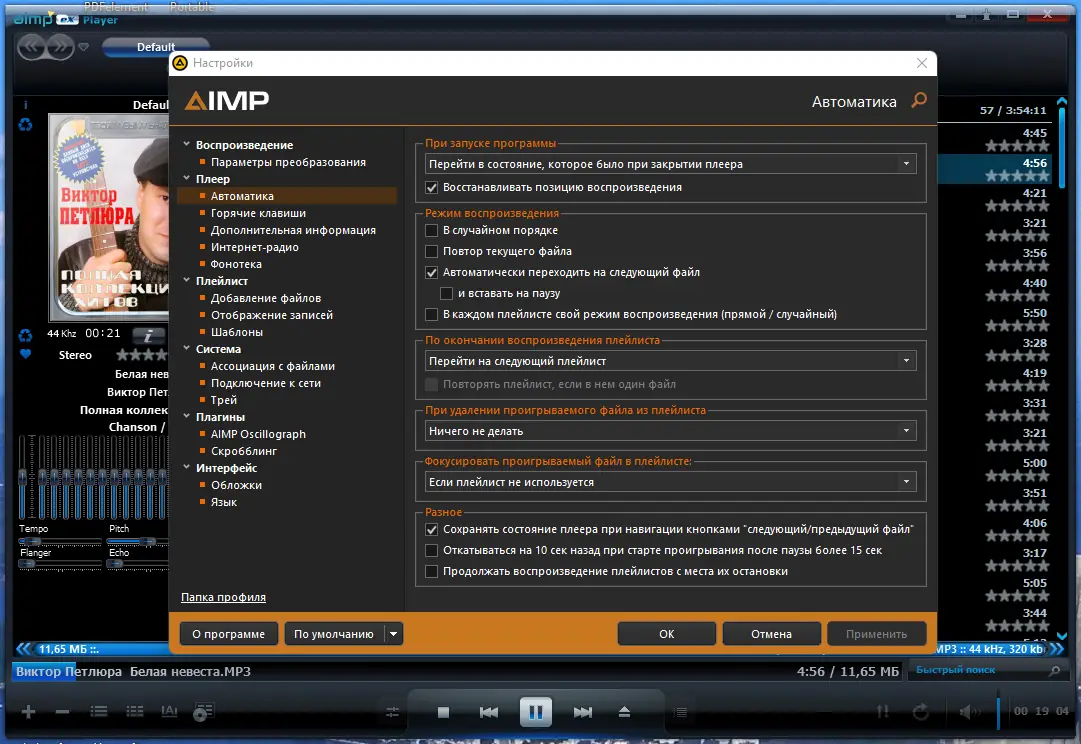
Task: Open the 'Горячие клавиши' settings page
Action: [258, 213]
